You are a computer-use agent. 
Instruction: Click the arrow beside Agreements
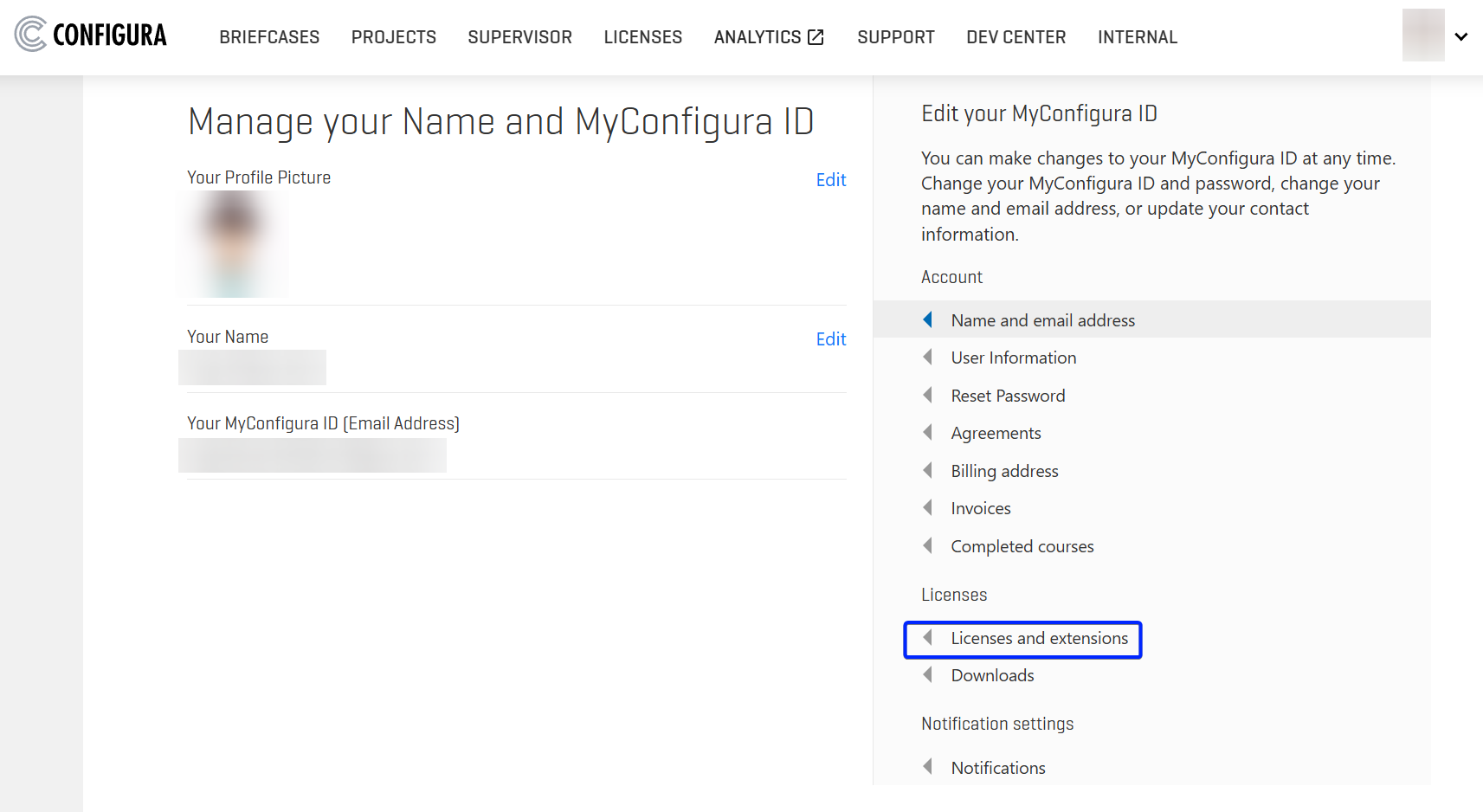coord(928,432)
